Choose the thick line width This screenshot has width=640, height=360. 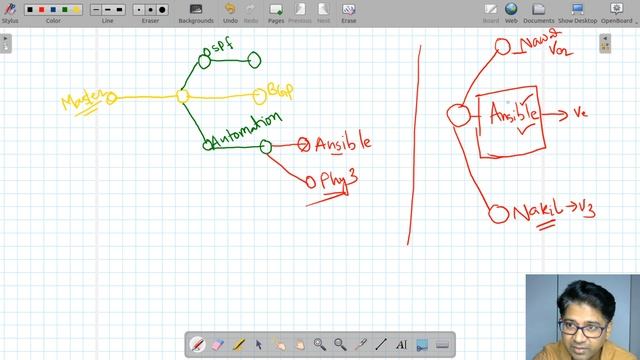tap(119, 9)
